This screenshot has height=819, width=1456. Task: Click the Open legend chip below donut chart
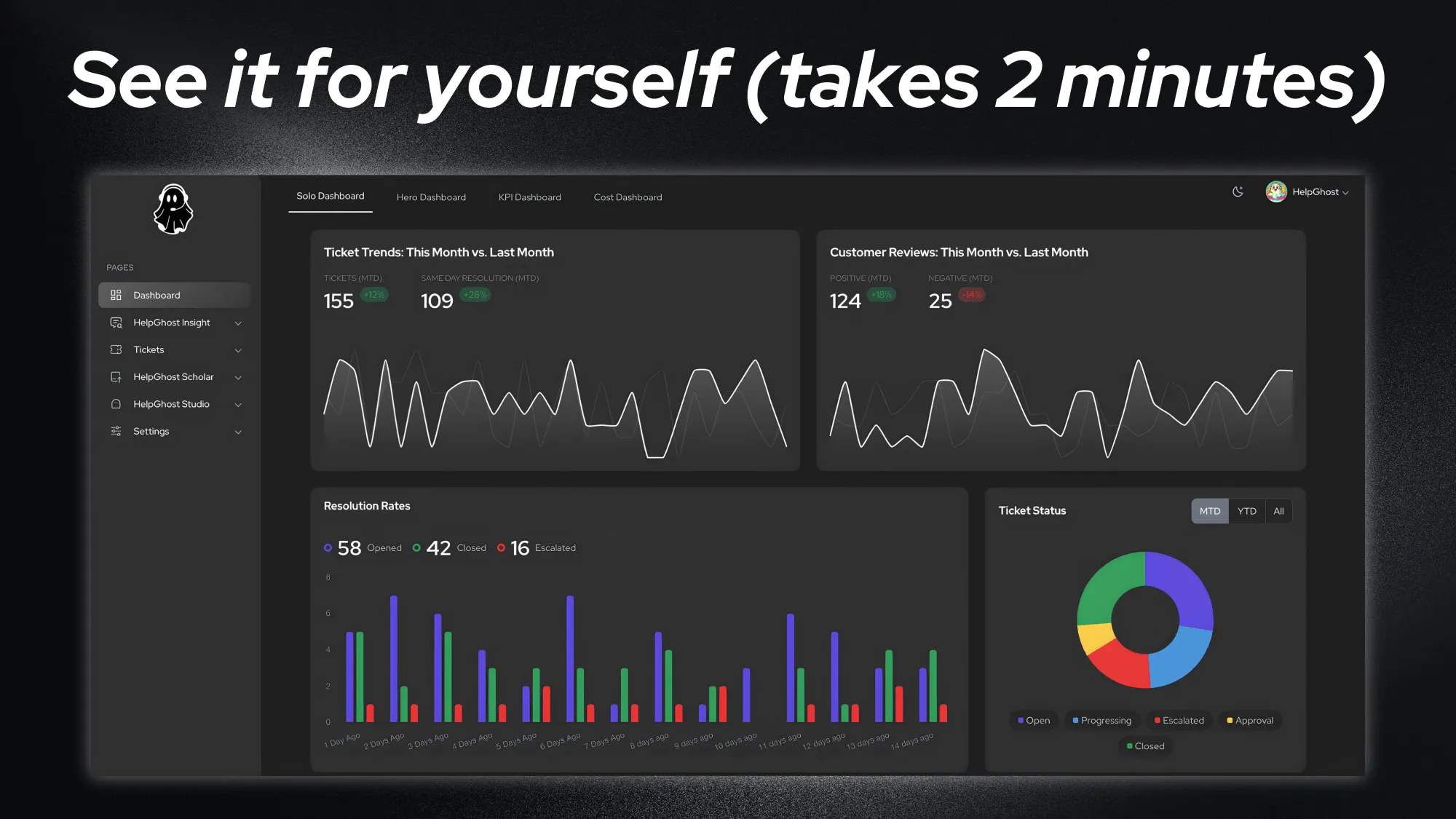click(x=1033, y=720)
